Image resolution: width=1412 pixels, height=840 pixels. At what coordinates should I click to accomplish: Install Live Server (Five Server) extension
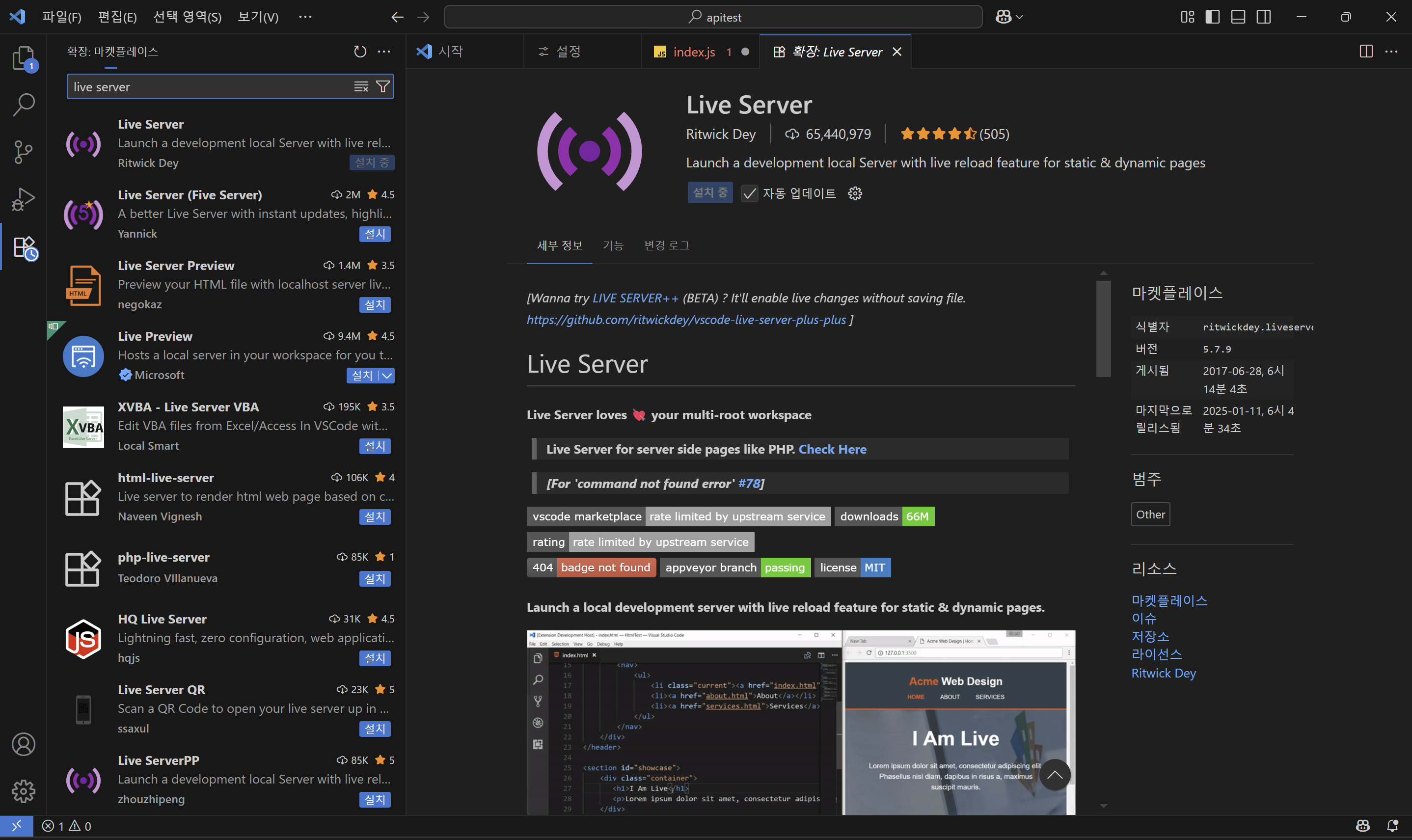click(x=375, y=234)
